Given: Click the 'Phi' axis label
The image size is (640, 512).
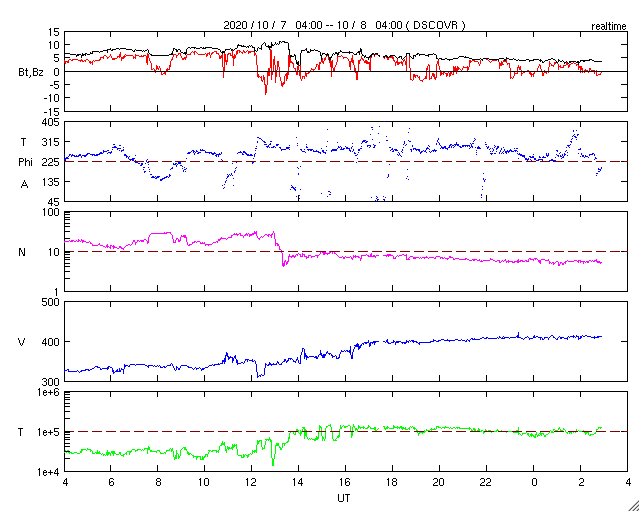Looking at the screenshot, I should click(x=25, y=162).
